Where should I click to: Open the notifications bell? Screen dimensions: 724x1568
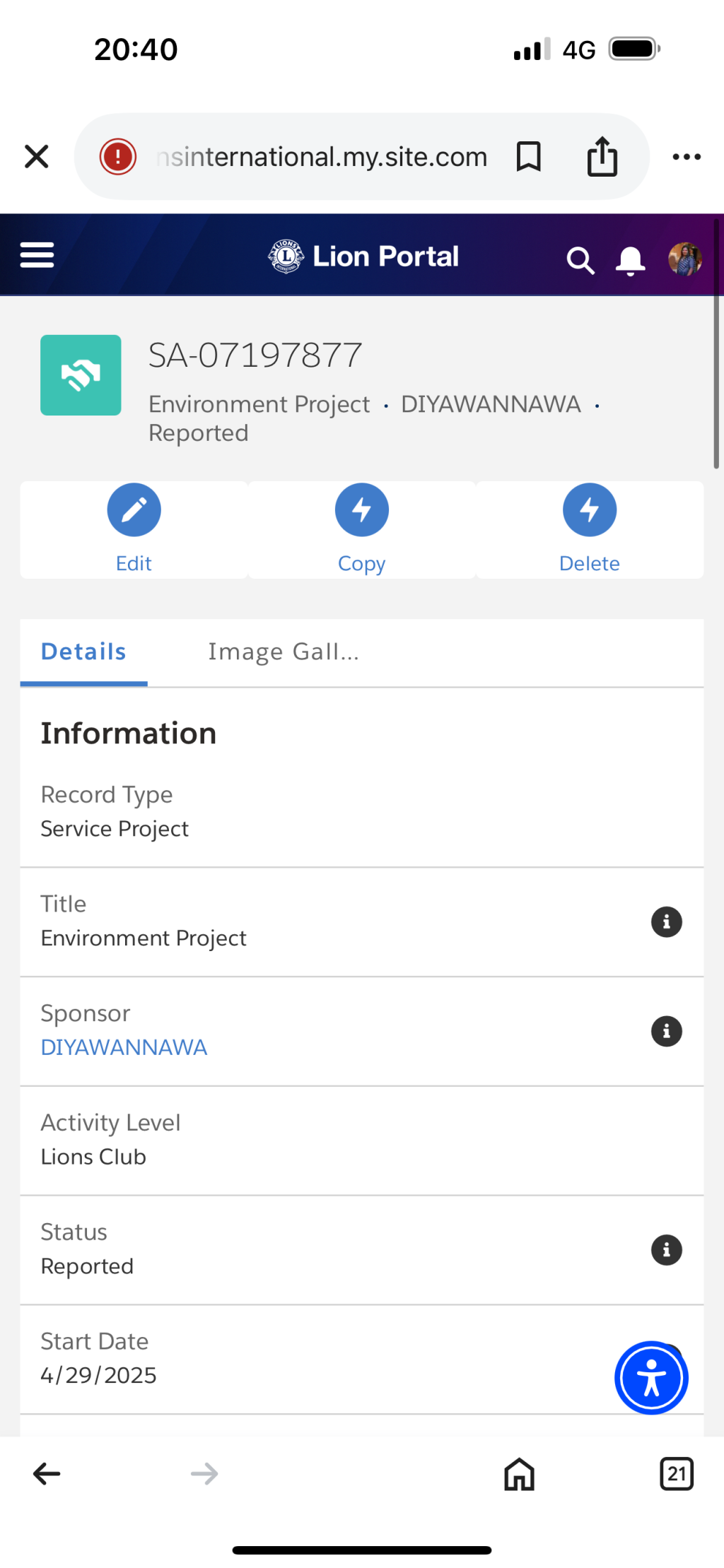pos(630,261)
